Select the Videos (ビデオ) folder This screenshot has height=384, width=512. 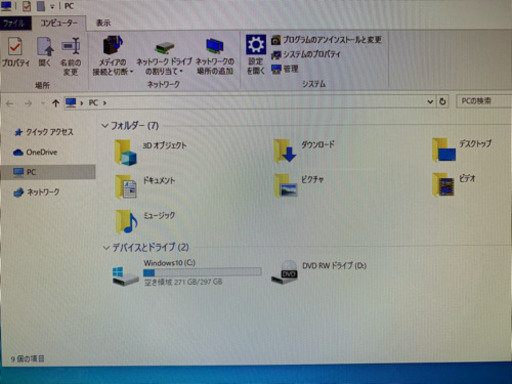click(x=454, y=184)
